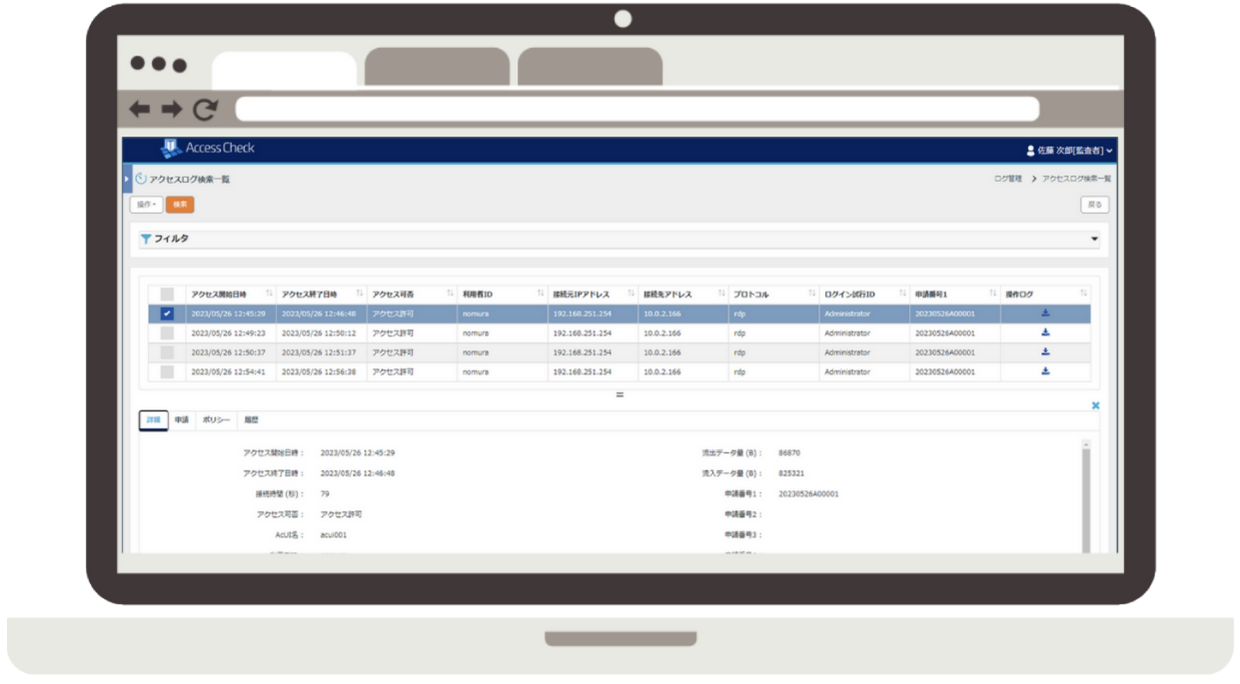This screenshot has height=684, width=1240.
Task: Switch to the ポリシー tab
Action: tap(216, 420)
